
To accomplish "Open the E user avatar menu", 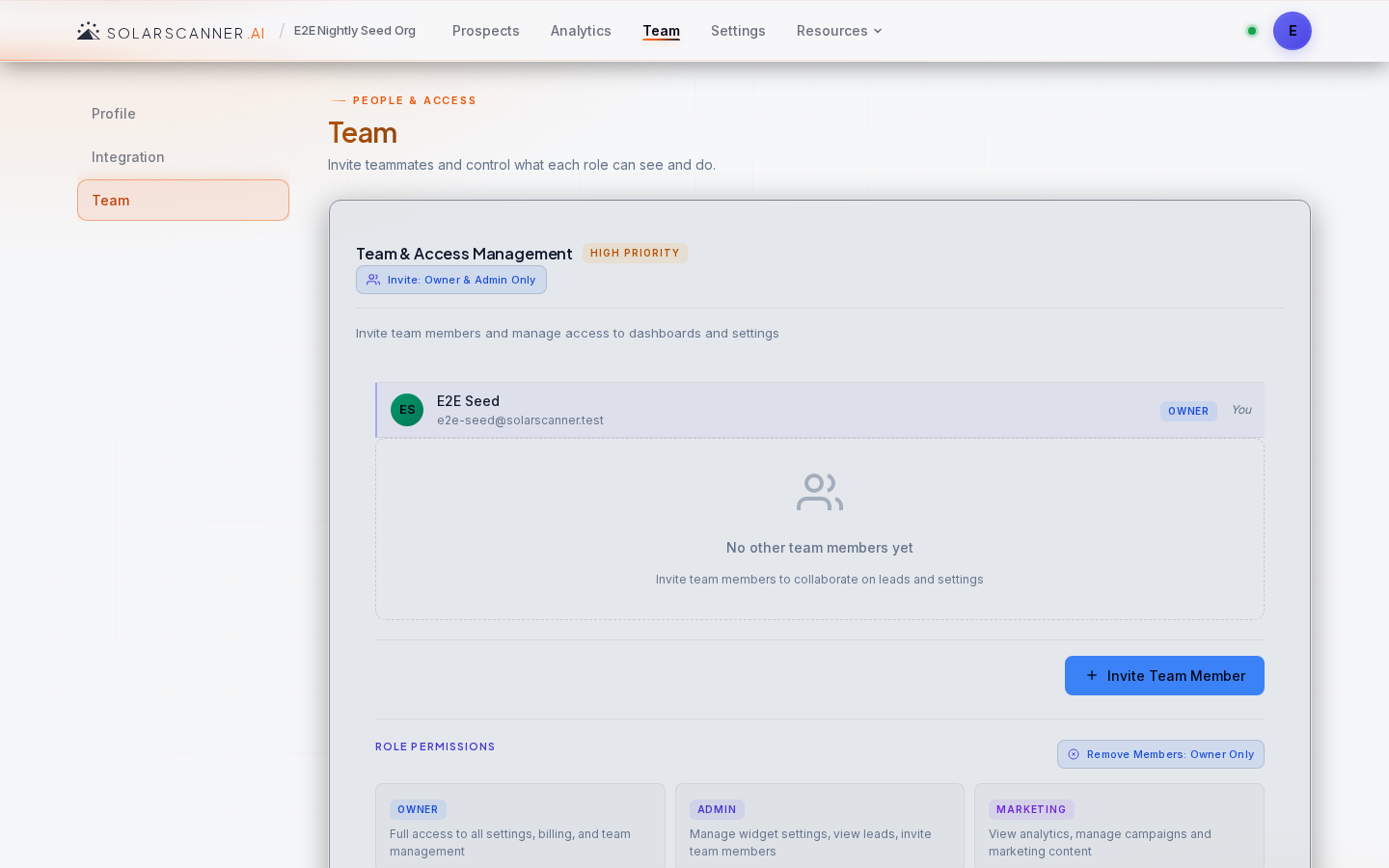I will [x=1292, y=31].
